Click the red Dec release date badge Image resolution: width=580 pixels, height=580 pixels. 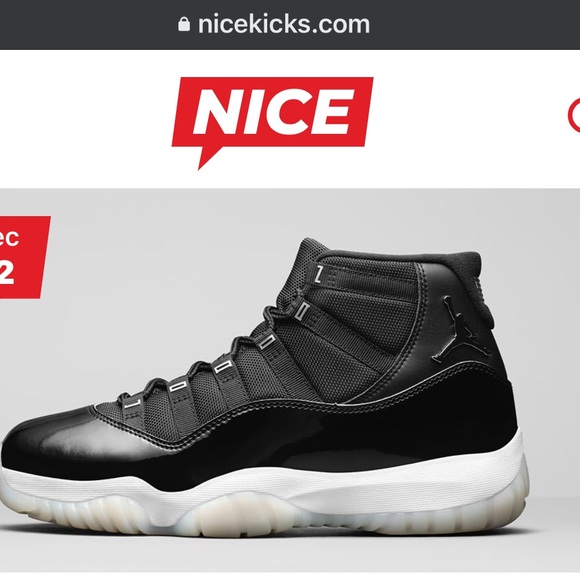click(x=23, y=257)
